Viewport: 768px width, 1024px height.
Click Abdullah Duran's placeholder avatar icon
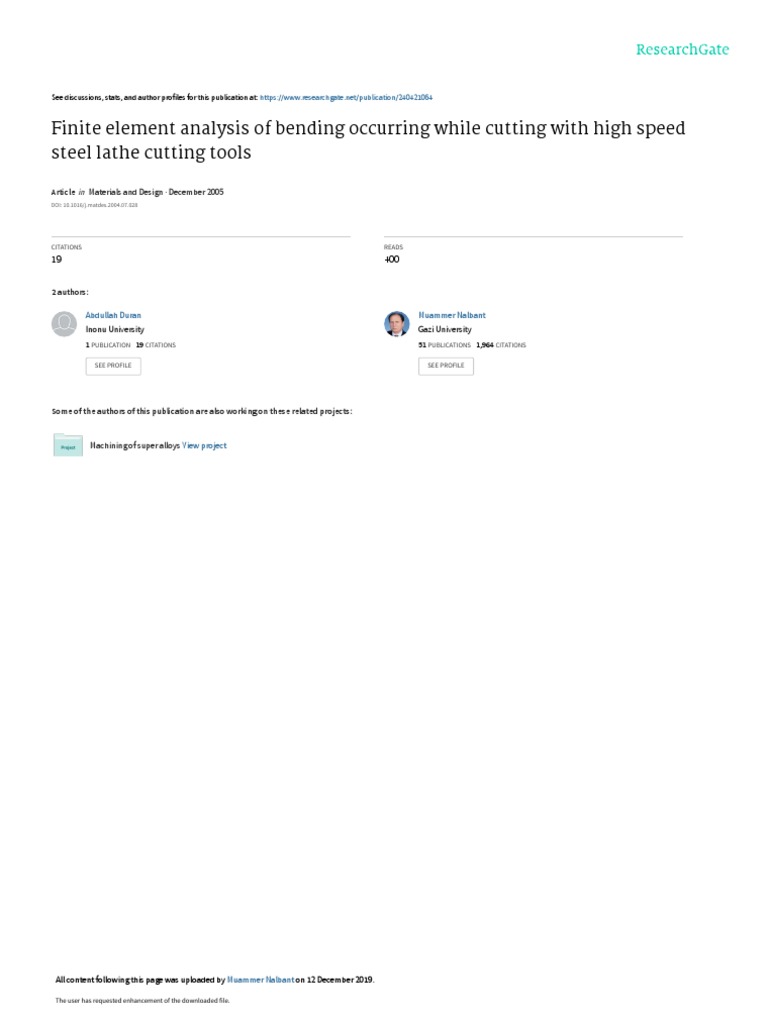point(64,324)
